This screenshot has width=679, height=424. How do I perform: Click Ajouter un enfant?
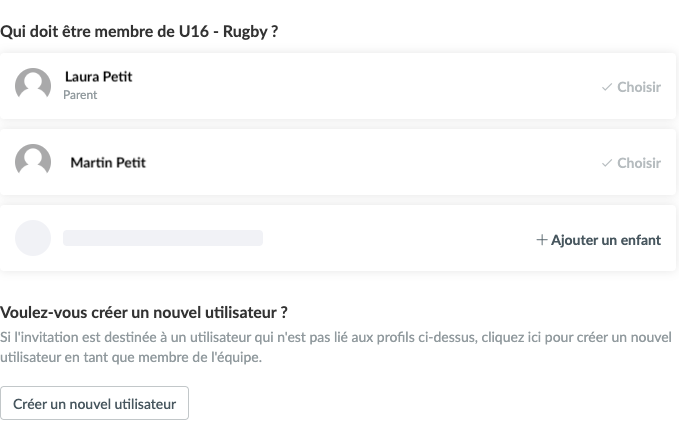coord(598,240)
